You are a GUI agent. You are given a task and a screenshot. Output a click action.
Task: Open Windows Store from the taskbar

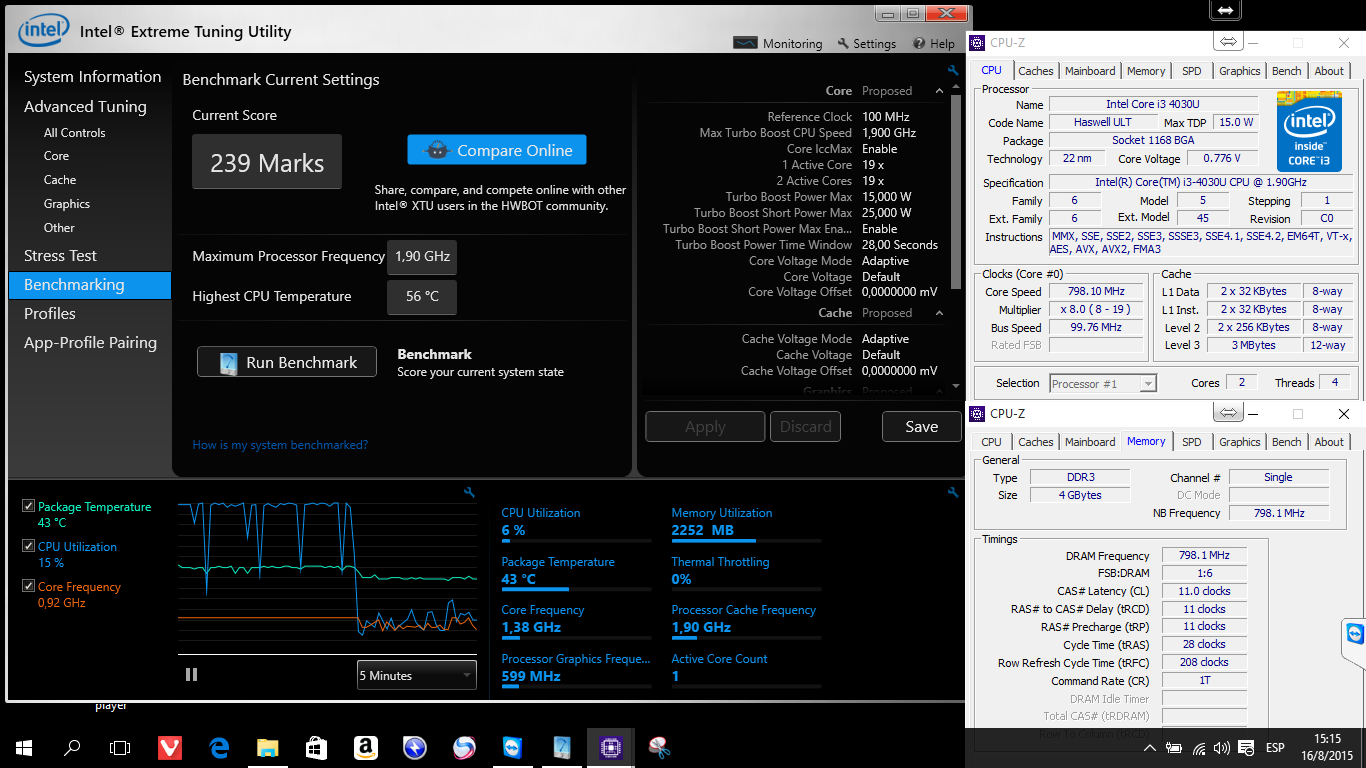click(x=316, y=747)
